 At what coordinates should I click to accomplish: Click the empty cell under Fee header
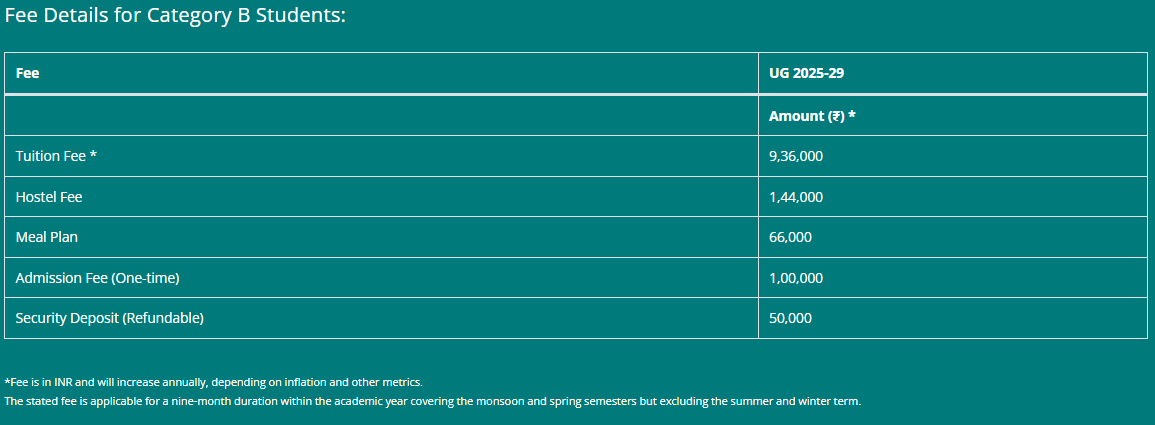click(x=382, y=116)
